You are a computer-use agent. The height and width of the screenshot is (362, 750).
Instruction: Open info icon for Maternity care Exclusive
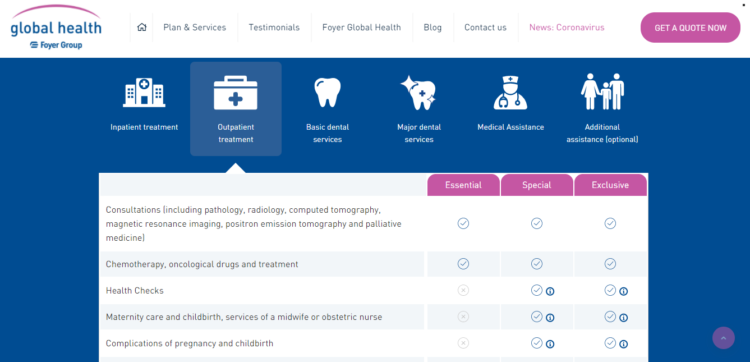623,318
